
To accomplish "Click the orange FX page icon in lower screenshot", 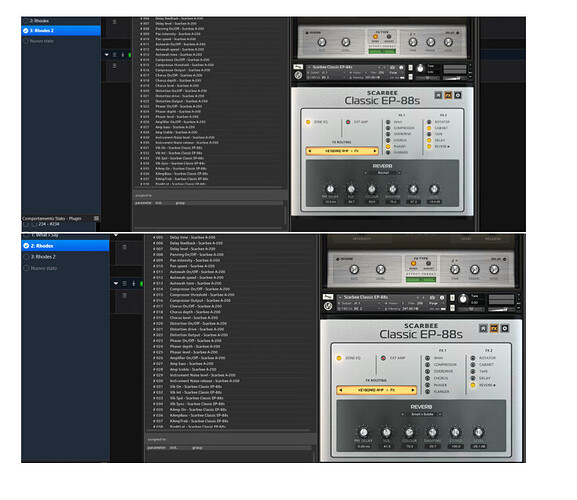I will (494, 328).
